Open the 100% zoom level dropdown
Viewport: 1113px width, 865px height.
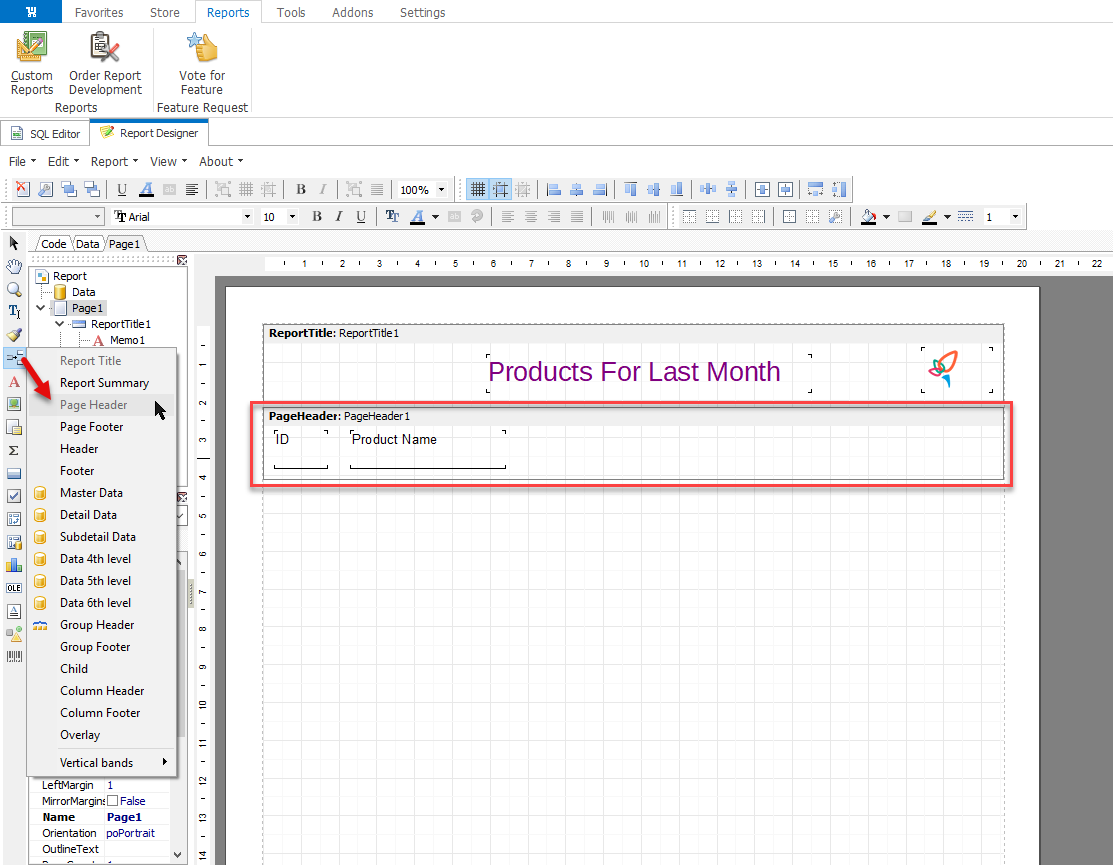[441, 190]
